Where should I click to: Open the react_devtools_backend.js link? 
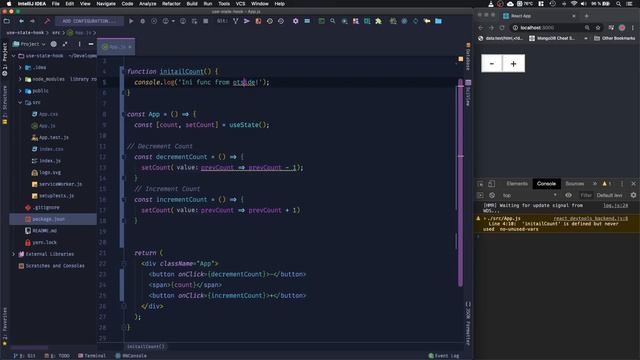pyautogui.click(x=591, y=219)
